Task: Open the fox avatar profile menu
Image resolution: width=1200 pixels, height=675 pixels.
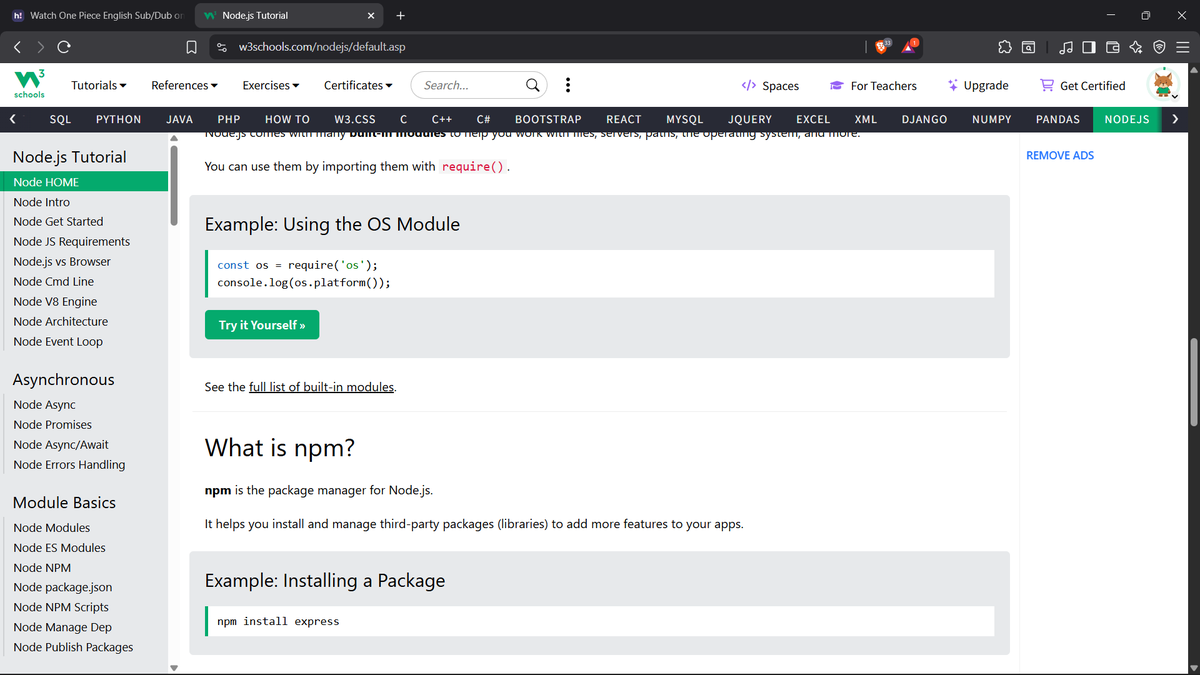Action: pyautogui.click(x=1165, y=84)
